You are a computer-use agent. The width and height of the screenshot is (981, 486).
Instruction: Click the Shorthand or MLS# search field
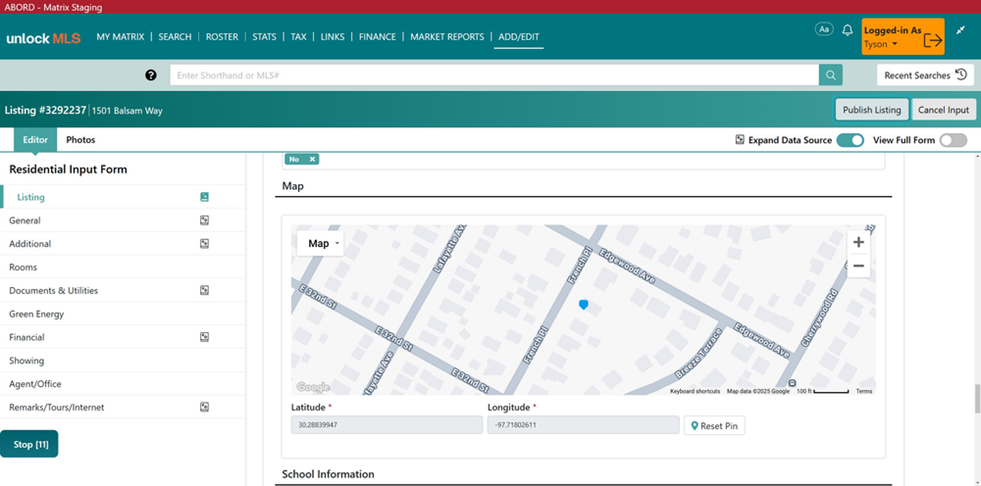(494, 75)
